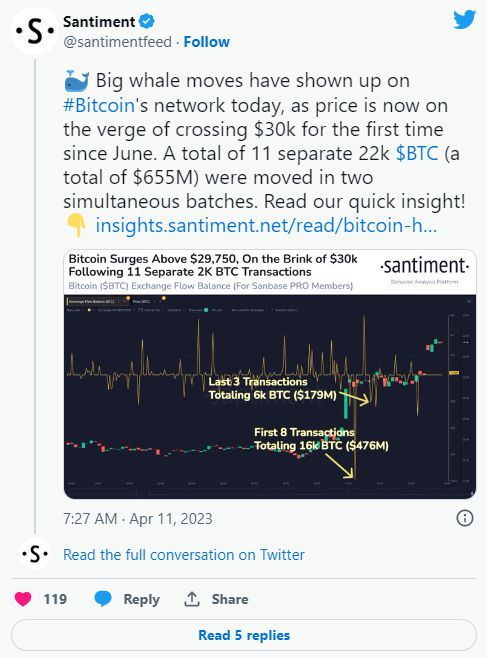Read the full conversation on Twitter
Image resolution: width=486 pixels, height=658 pixels.
click(x=184, y=555)
